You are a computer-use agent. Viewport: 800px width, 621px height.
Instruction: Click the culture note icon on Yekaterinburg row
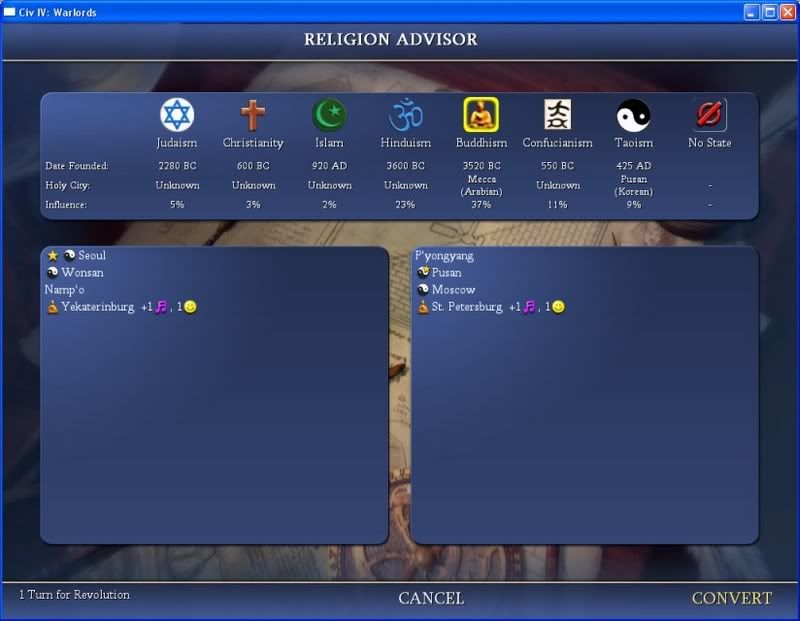[x=161, y=307]
